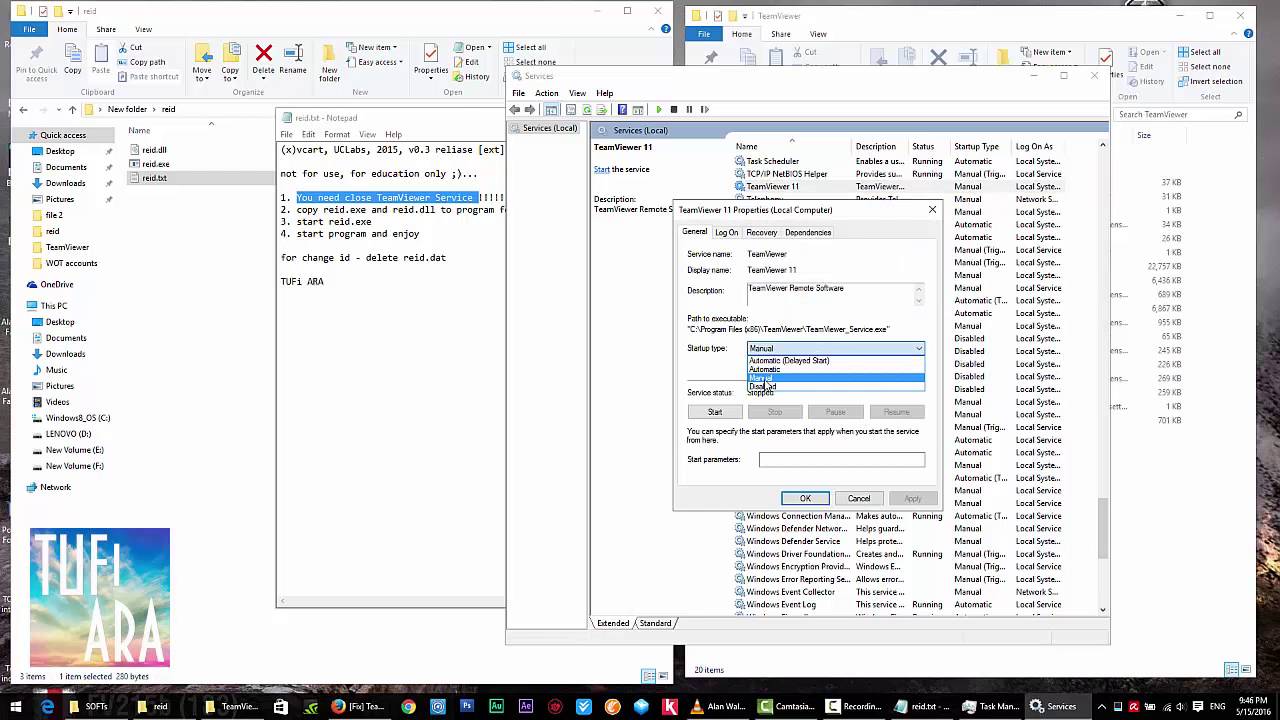
Task: Open Adobe Audition from the taskbar
Action: point(496,706)
